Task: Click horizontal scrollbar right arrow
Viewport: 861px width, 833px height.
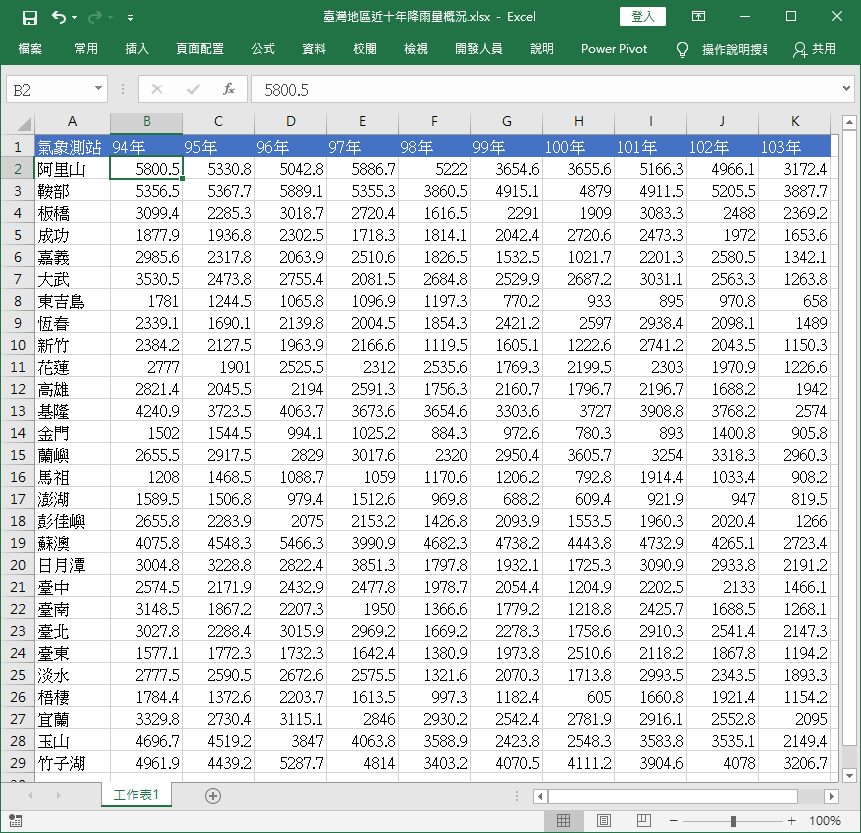Action: pyautogui.click(x=831, y=796)
